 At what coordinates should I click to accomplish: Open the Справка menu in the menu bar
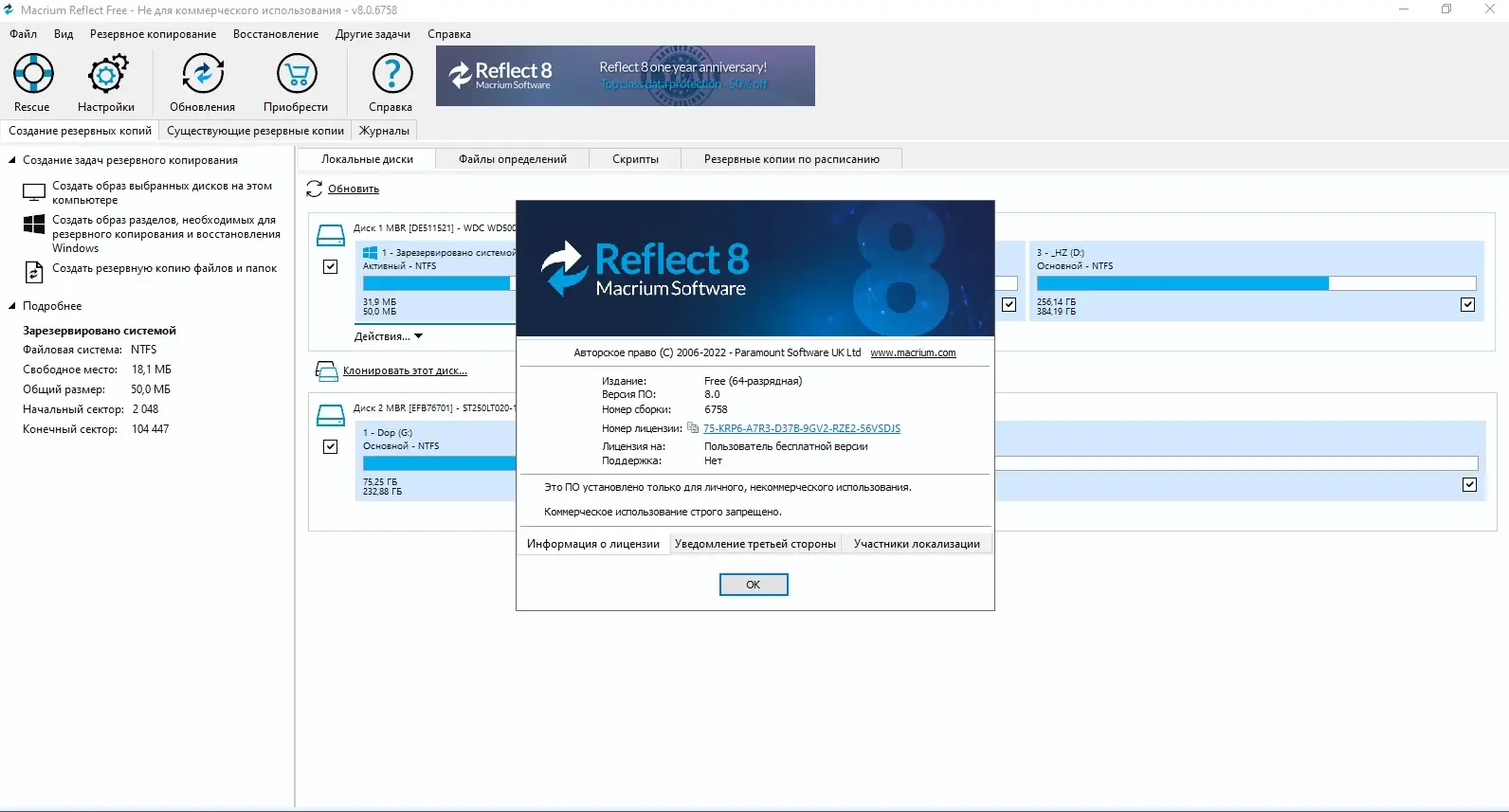click(449, 34)
